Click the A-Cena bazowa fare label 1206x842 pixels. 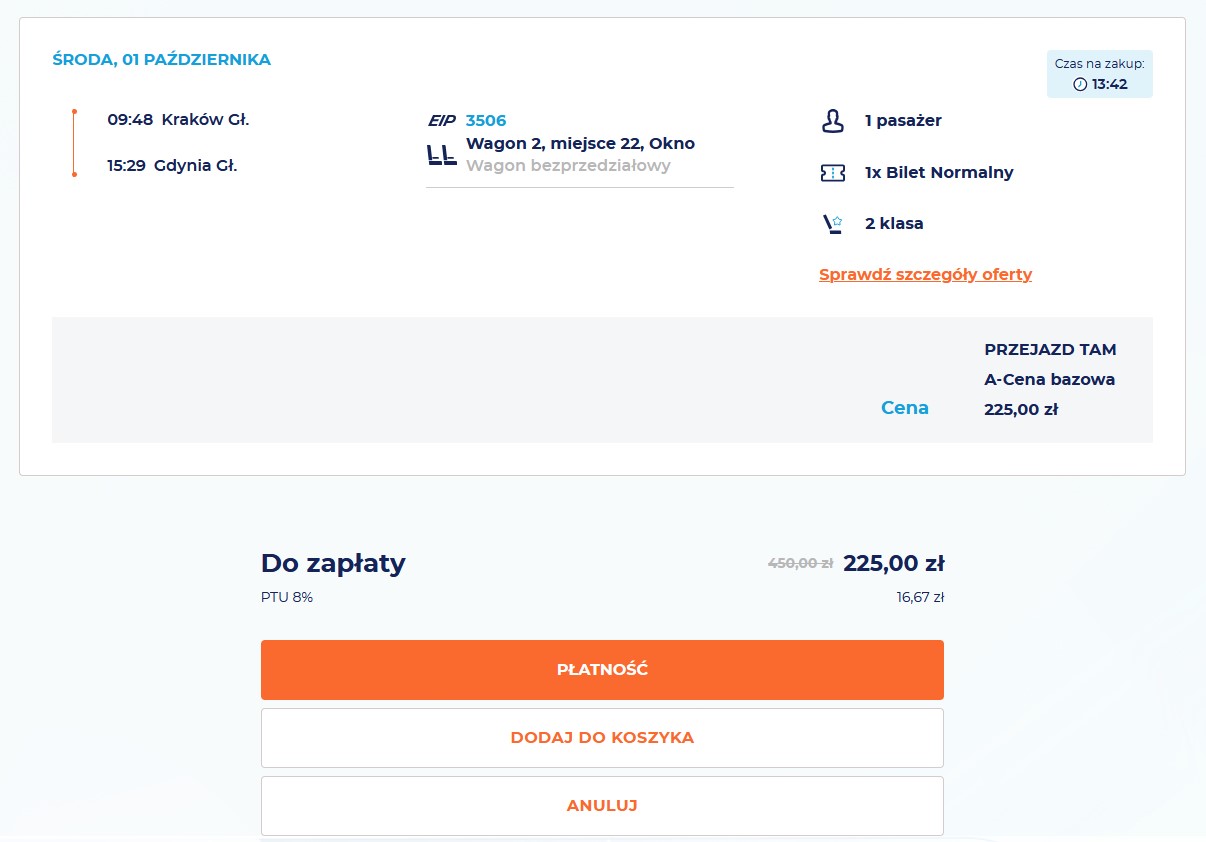[x=1050, y=380]
